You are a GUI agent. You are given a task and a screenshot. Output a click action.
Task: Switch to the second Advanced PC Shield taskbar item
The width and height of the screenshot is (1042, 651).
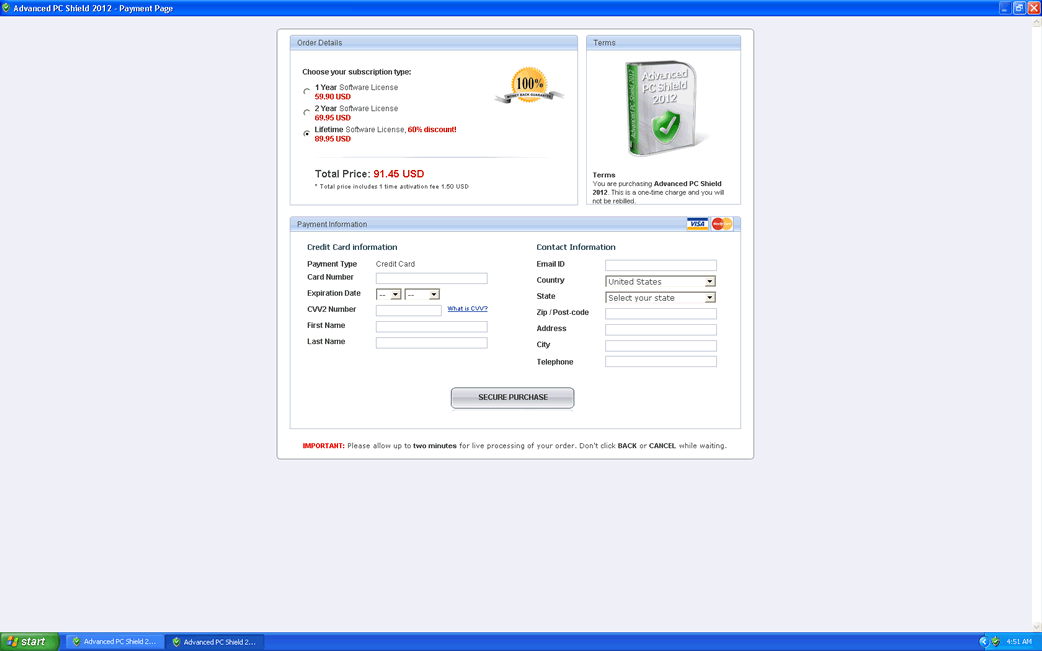(x=214, y=642)
